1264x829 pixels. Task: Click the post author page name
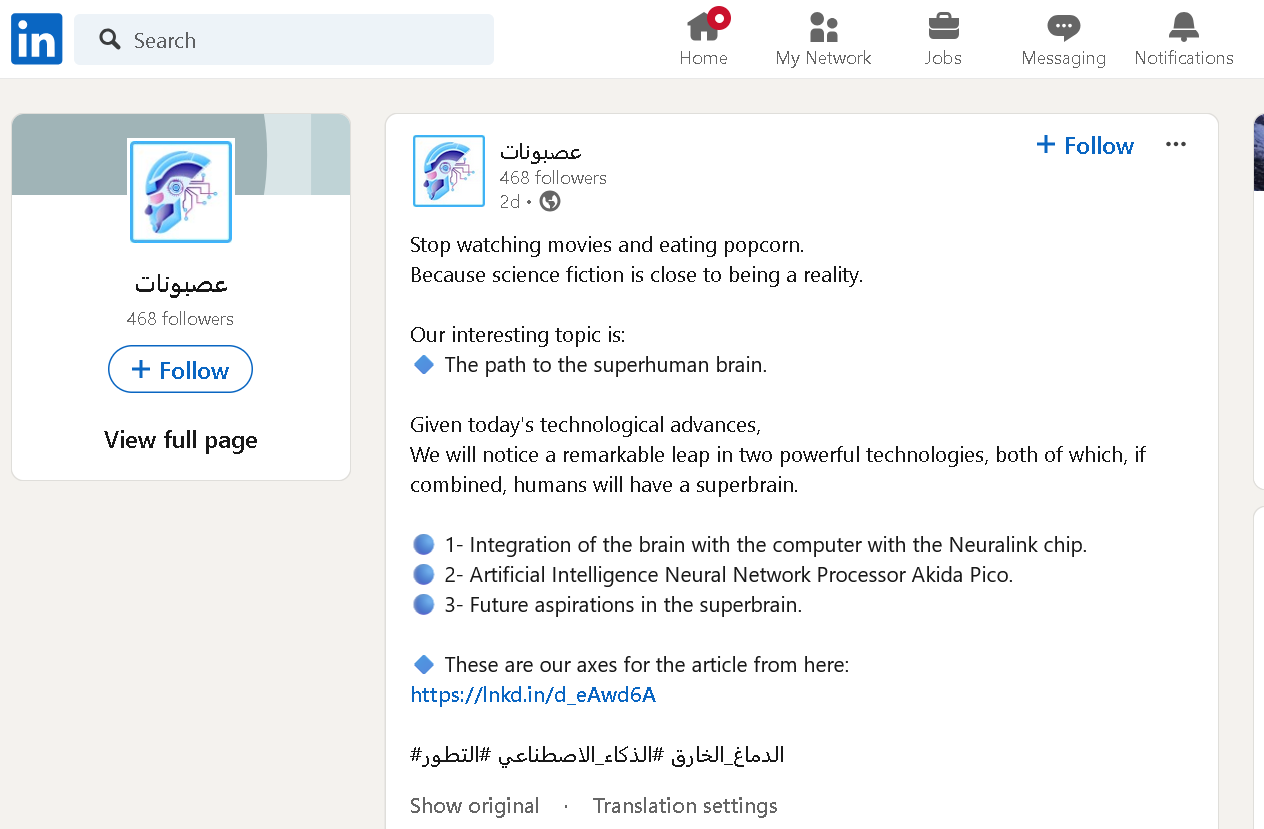(541, 152)
